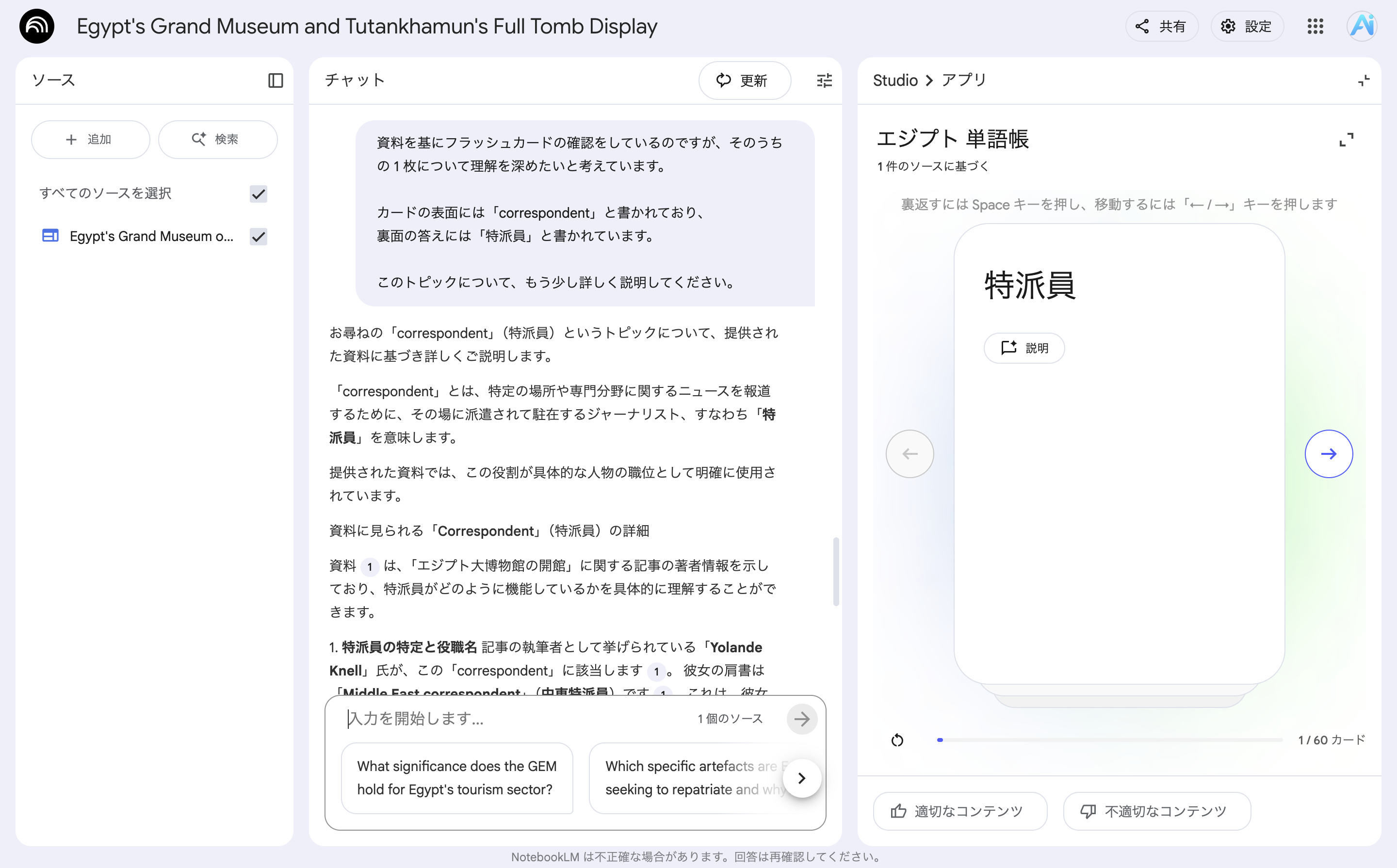Open chat configuration sliders icon

[x=824, y=80]
